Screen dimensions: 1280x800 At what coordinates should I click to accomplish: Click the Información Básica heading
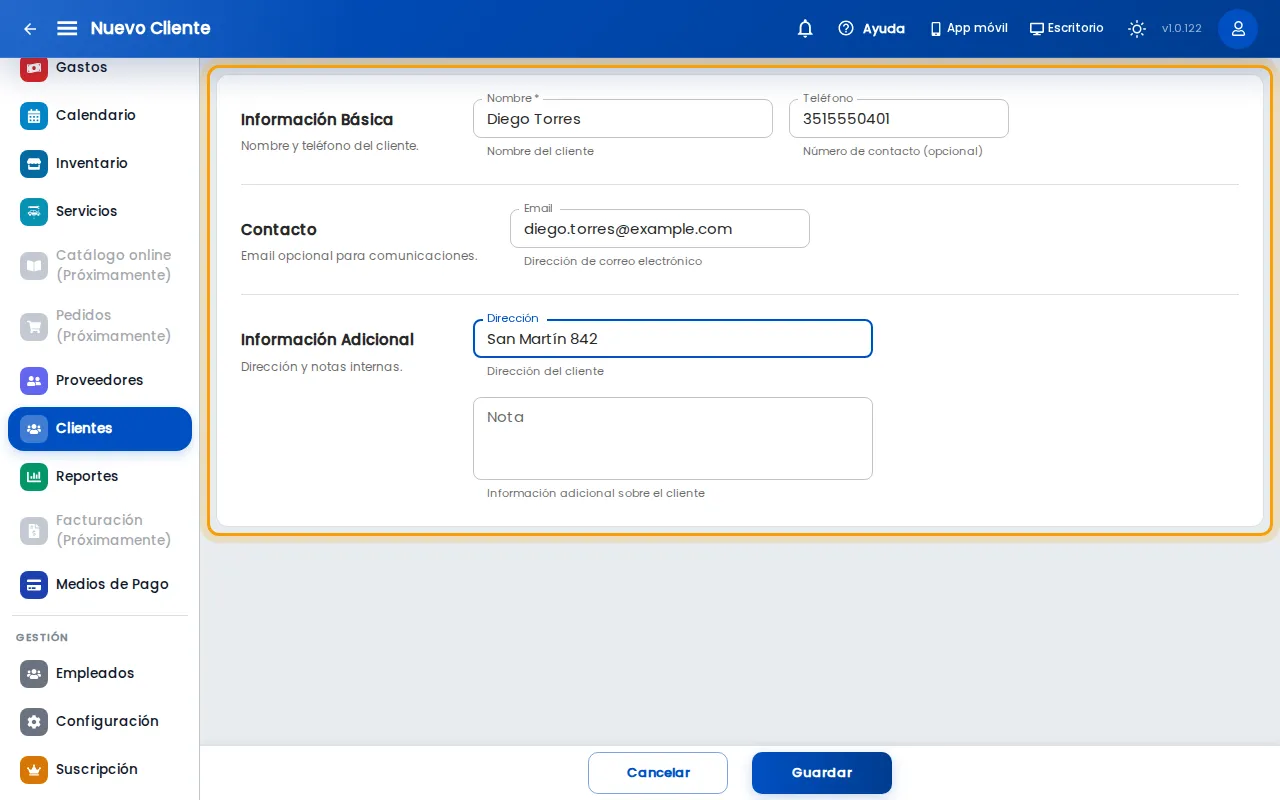coord(317,120)
